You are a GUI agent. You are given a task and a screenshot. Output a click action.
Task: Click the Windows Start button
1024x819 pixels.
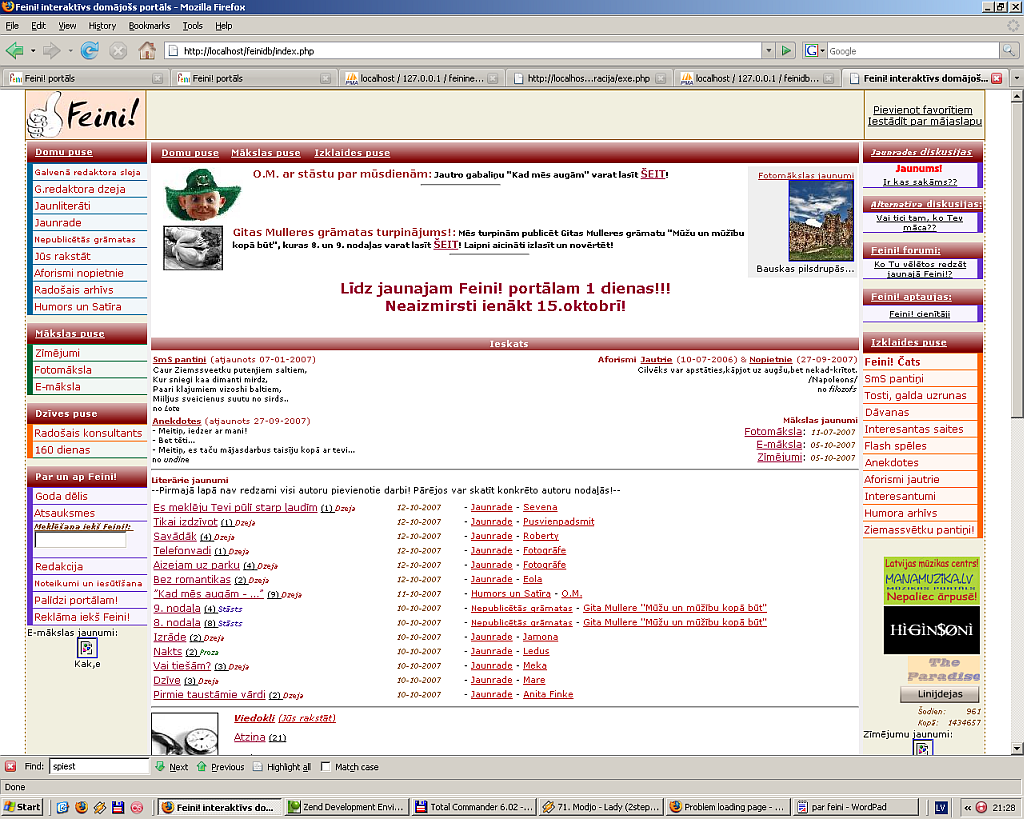click(23, 807)
